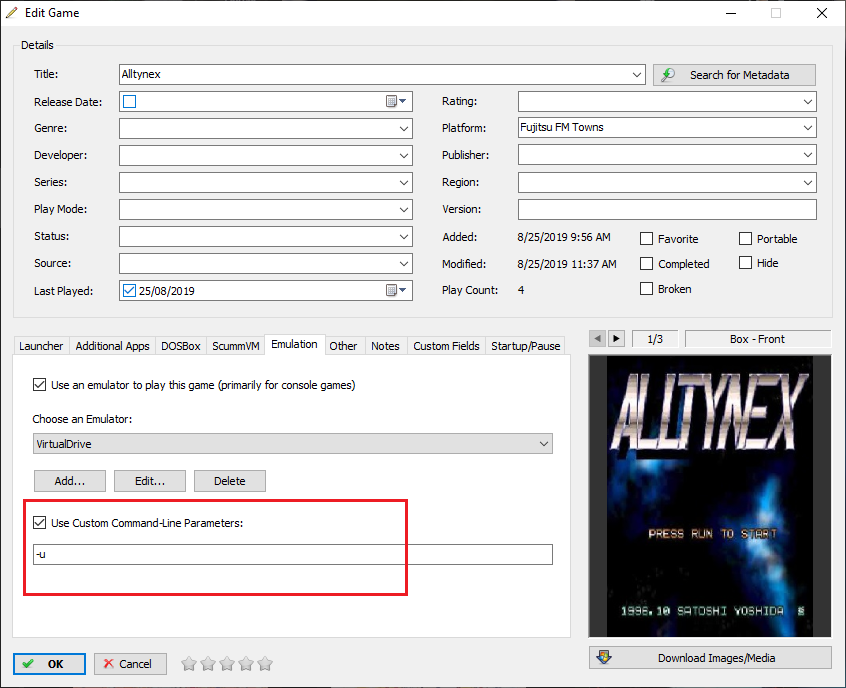Image resolution: width=846 pixels, height=688 pixels.
Task: Click the Search for Metadata button label
Action: (x=739, y=75)
